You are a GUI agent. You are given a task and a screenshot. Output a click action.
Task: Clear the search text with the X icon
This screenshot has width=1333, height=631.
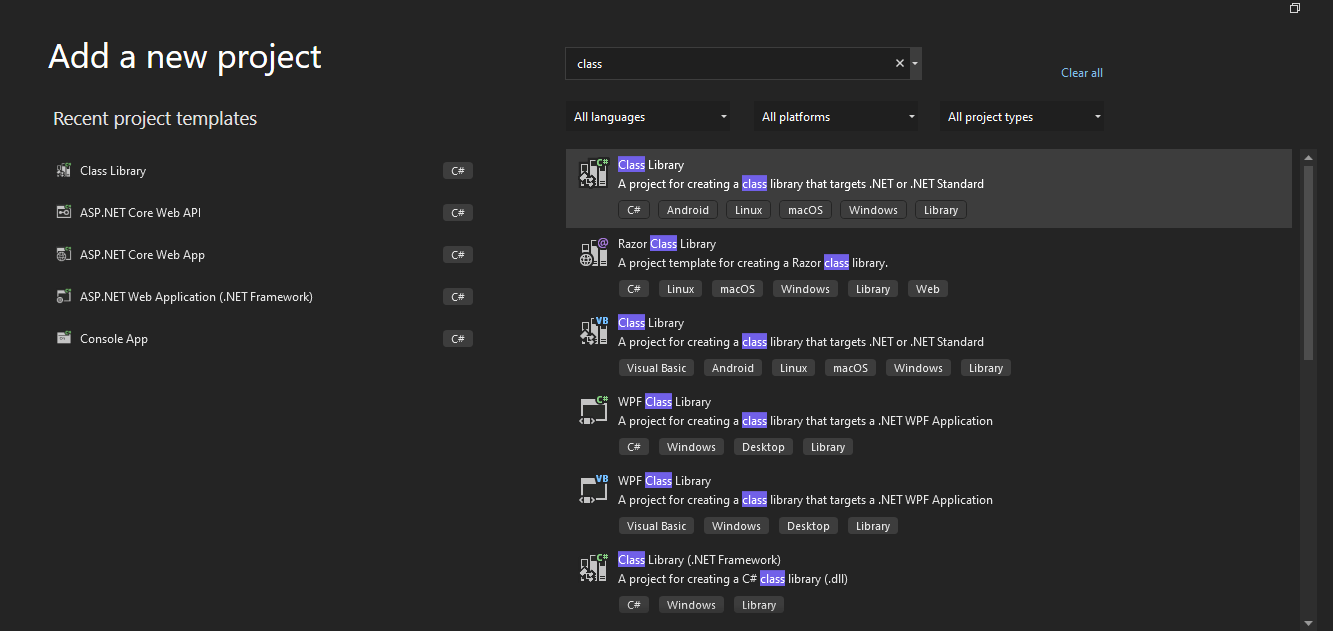899,63
